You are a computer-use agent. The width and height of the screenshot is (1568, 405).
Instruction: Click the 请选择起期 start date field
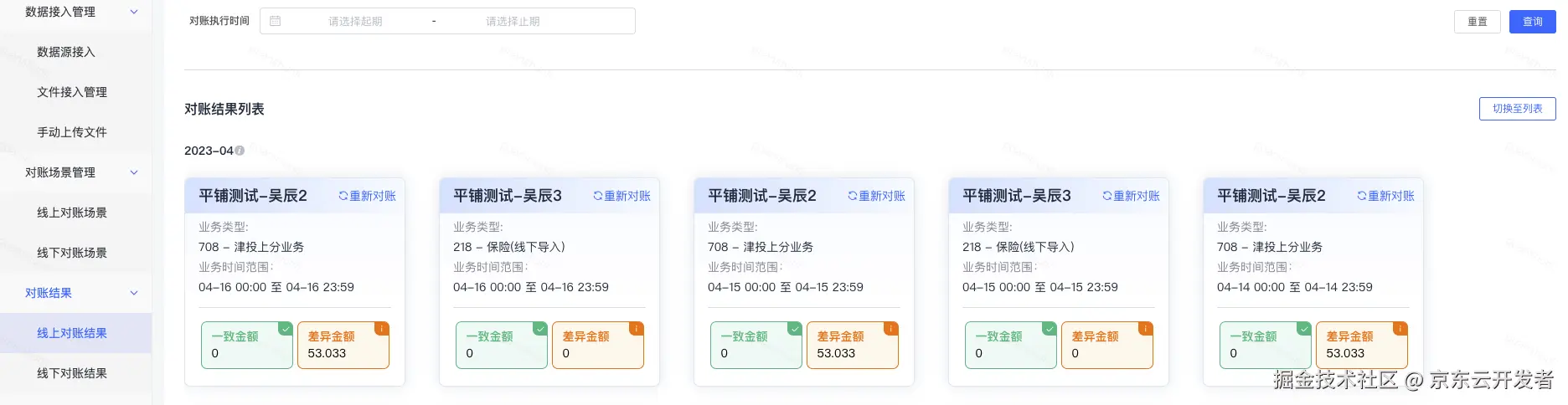355,21
